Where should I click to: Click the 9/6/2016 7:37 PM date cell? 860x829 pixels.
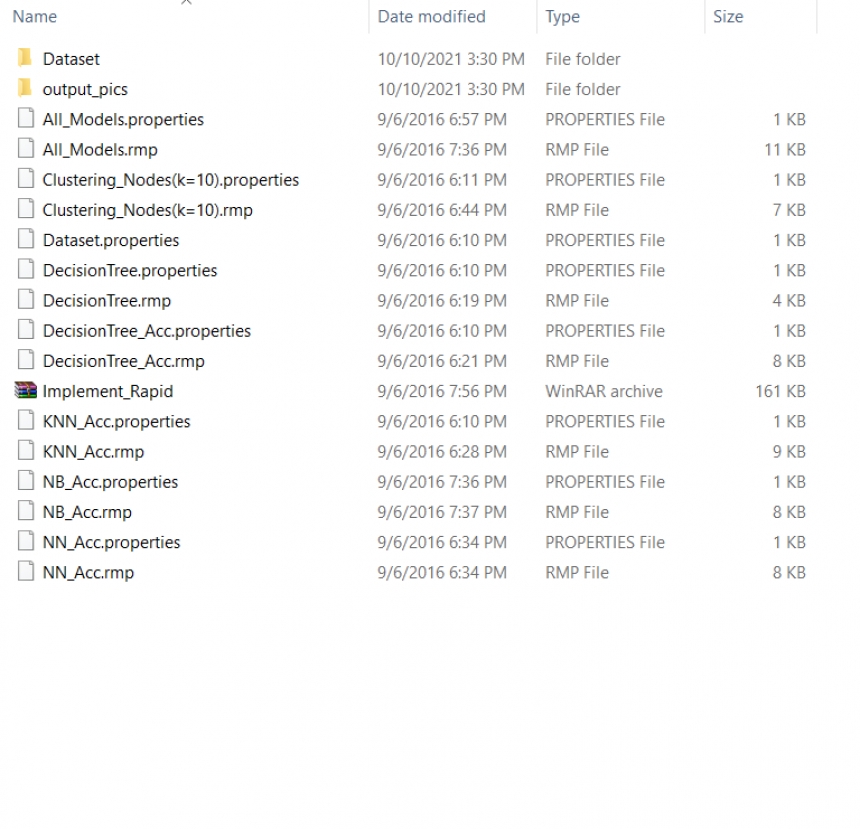click(442, 512)
